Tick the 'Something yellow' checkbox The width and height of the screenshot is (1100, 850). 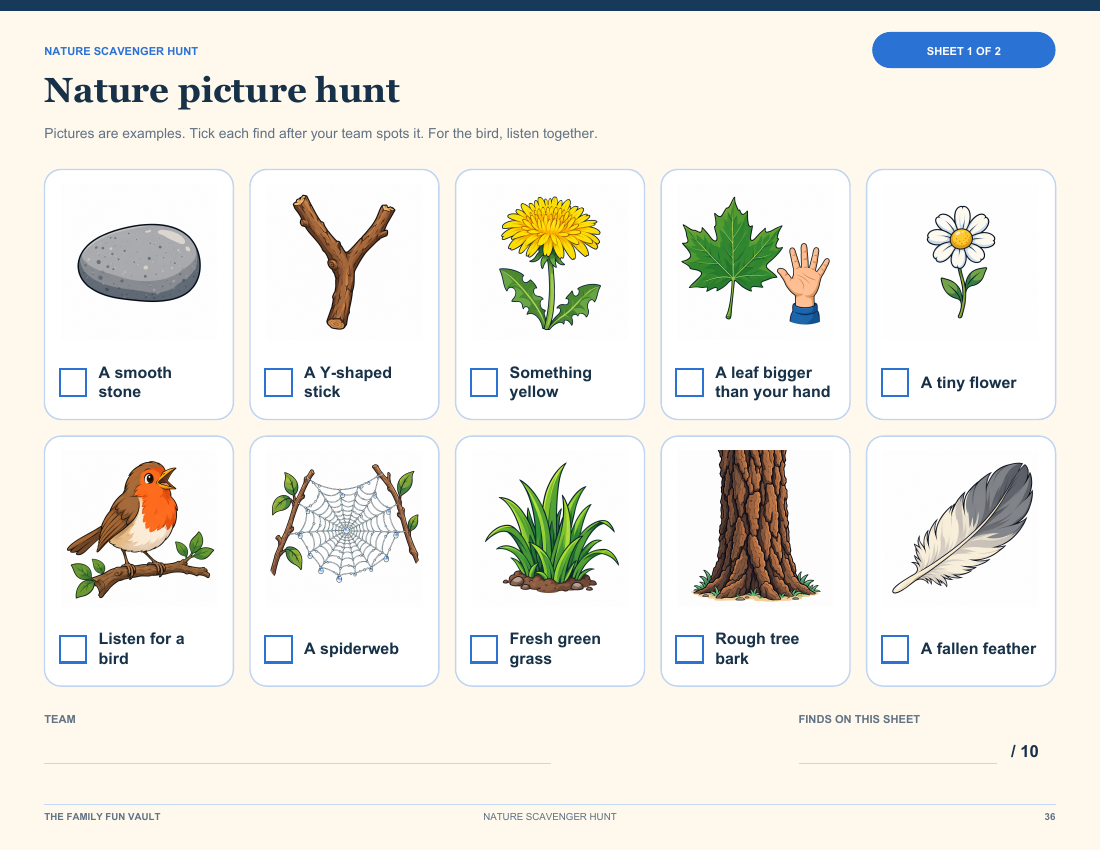[x=484, y=382]
